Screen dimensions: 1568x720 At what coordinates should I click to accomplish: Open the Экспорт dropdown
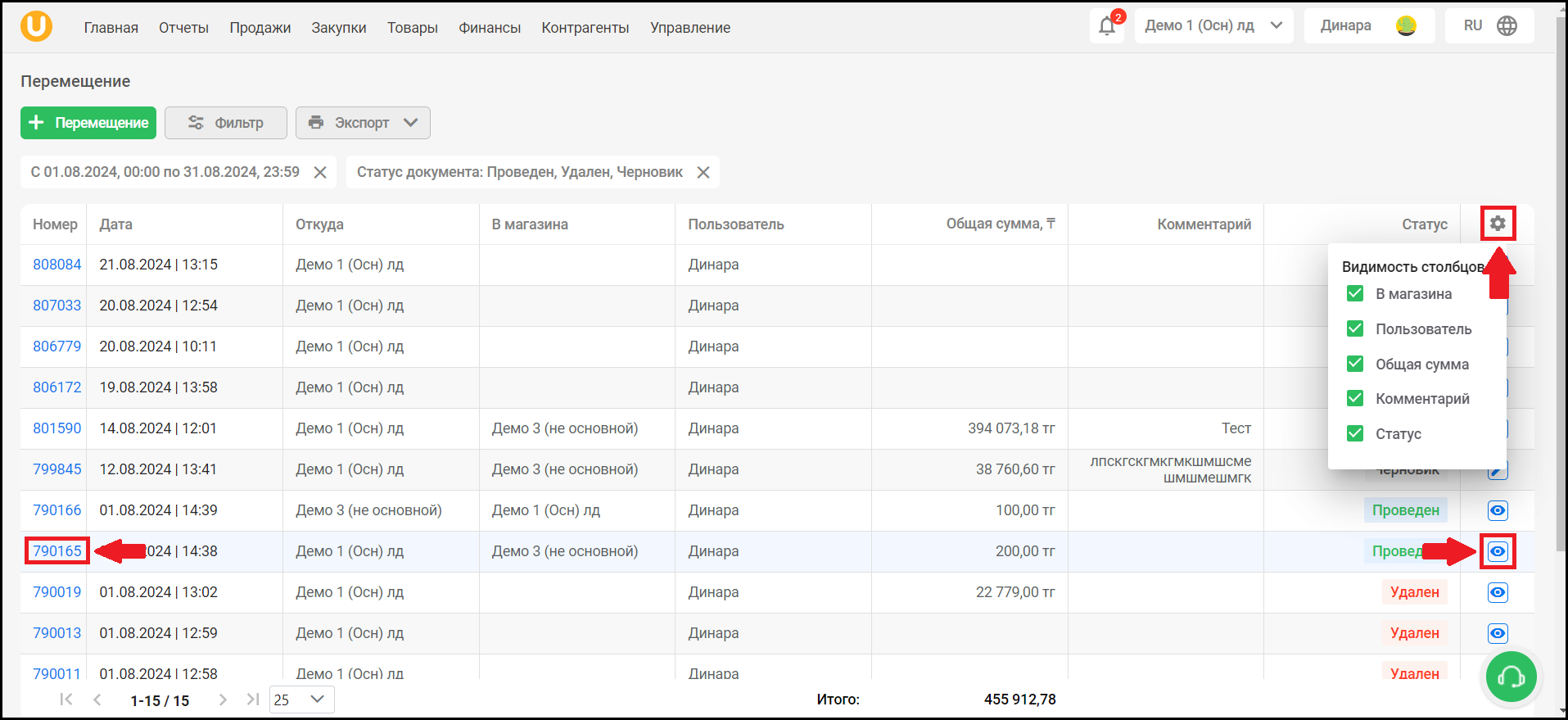point(363,123)
